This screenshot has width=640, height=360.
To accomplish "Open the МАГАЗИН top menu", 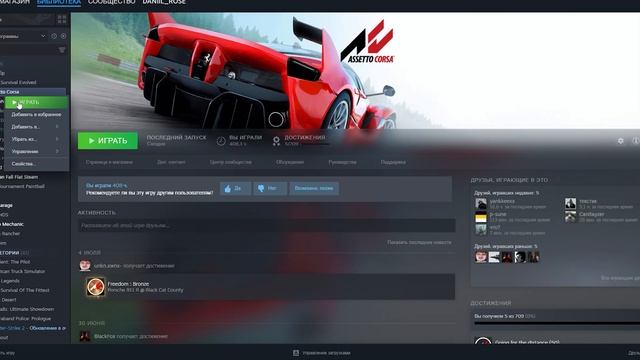I will (15, 2).
